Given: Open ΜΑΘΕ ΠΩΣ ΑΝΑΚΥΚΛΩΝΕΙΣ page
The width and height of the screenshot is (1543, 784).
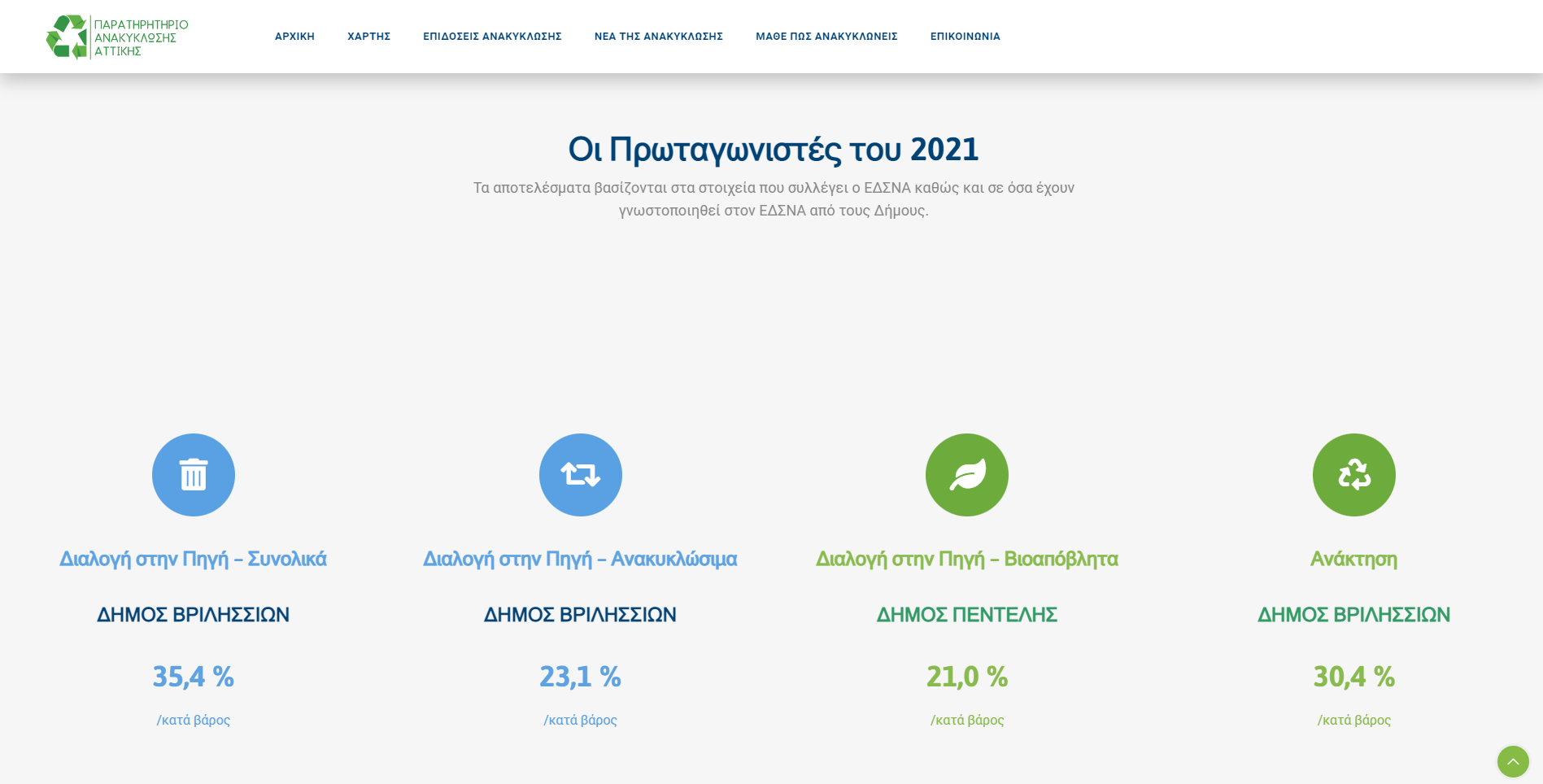Looking at the screenshot, I should point(826,37).
